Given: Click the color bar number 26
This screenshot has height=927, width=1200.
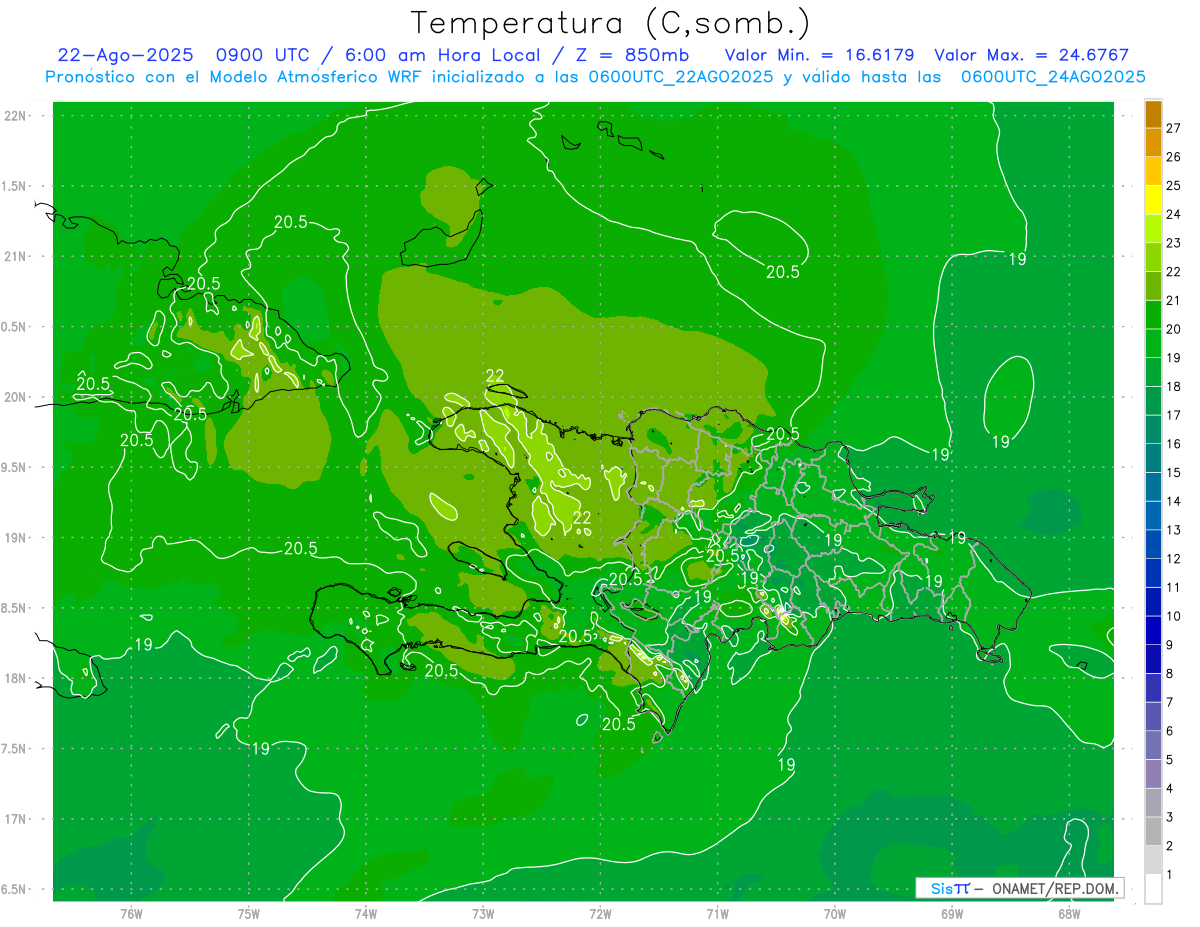Looking at the screenshot, I should click(x=1174, y=157).
